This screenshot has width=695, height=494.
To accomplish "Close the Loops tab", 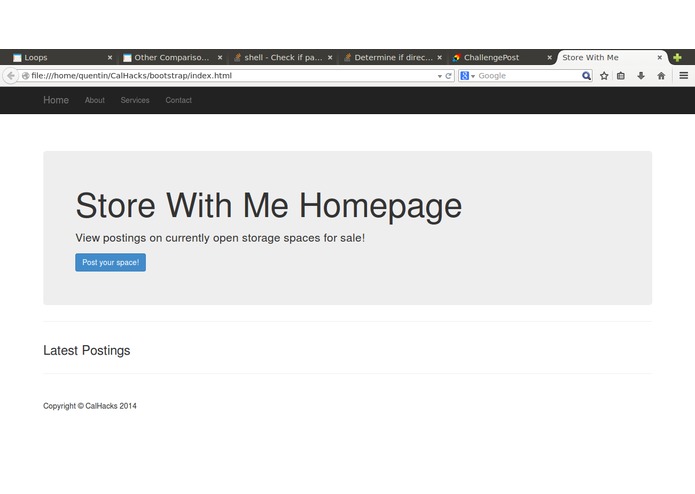I will [x=110, y=58].
